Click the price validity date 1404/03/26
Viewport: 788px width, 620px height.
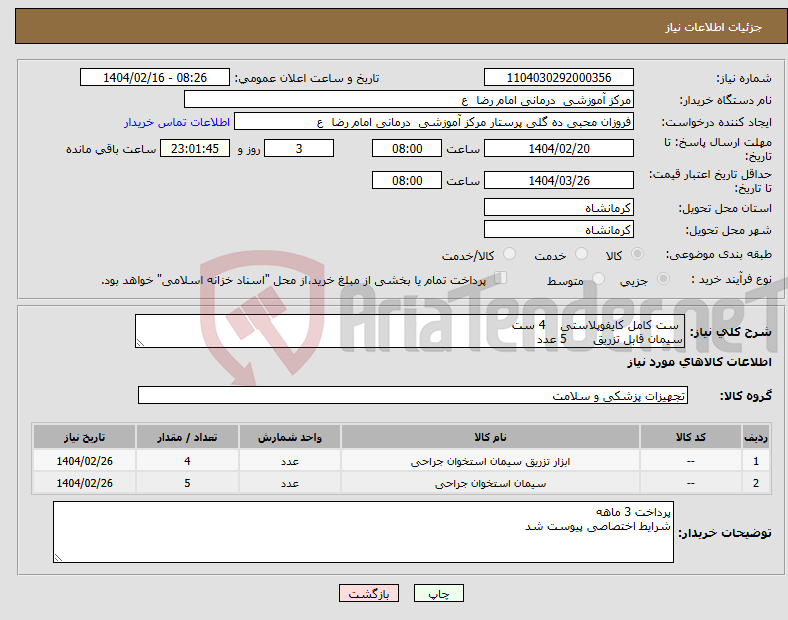[559, 180]
